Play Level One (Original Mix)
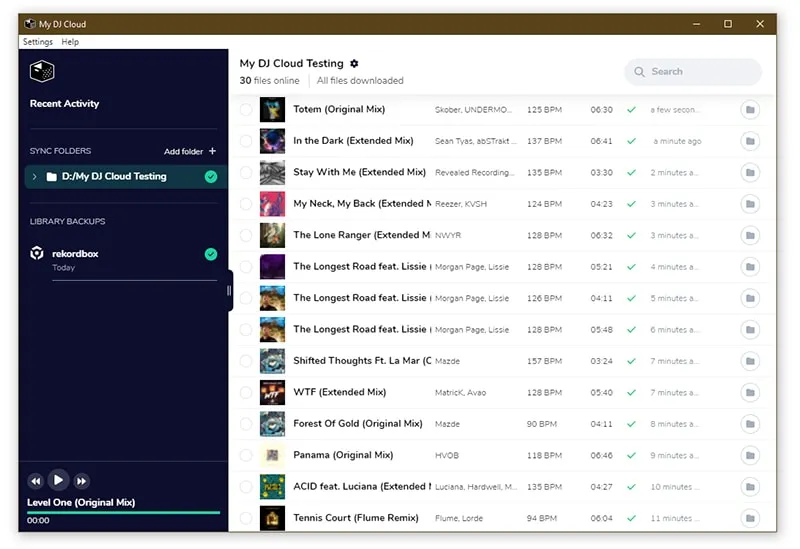Viewport: 800px width, 549px height. pyautogui.click(x=58, y=480)
